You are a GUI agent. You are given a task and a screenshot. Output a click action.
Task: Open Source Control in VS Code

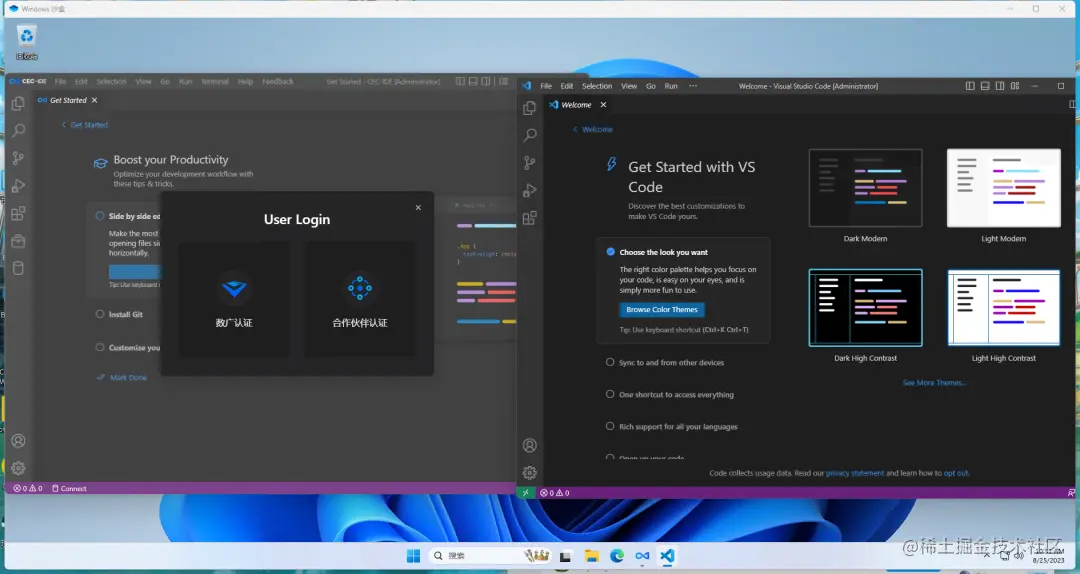(530, 163)
